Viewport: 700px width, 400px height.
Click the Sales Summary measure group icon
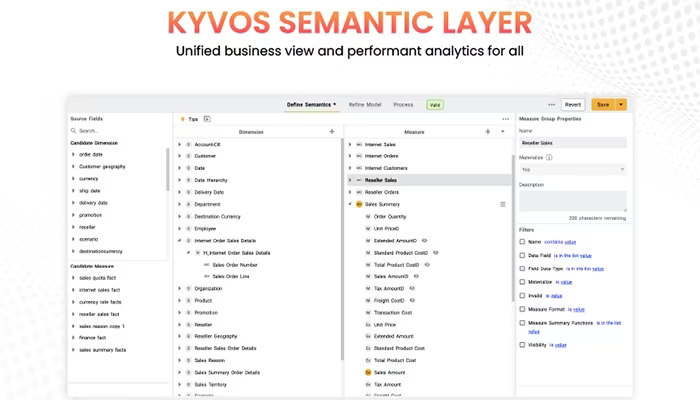[359, 204]
